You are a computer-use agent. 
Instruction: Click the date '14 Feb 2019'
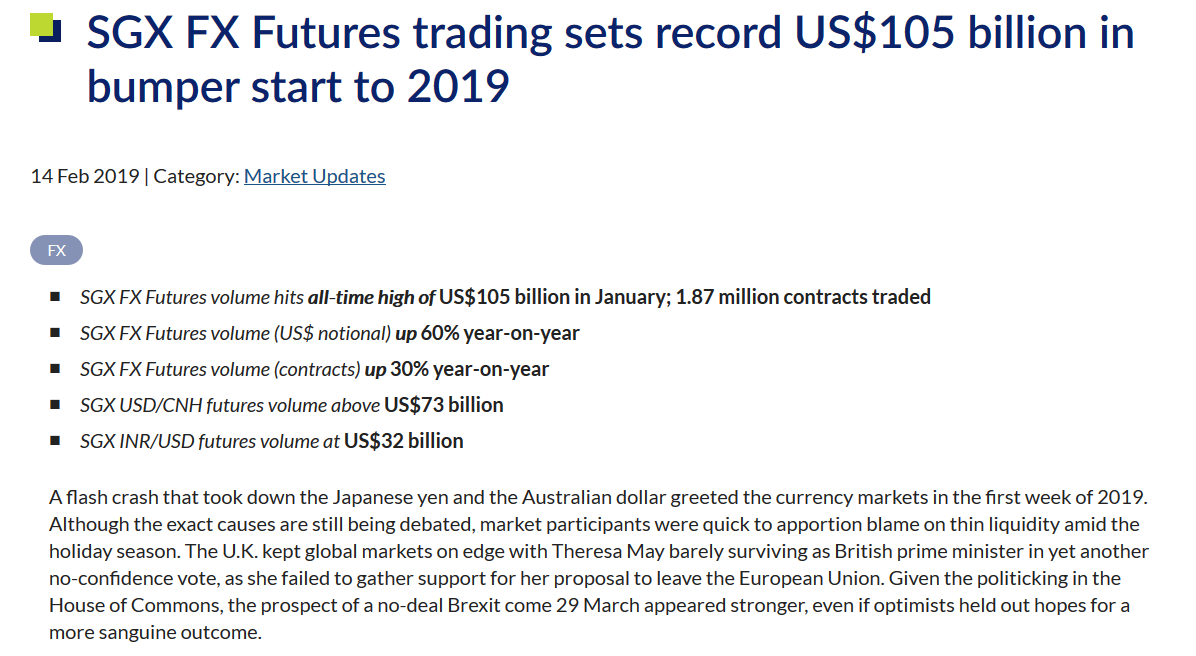click(85, 176)
